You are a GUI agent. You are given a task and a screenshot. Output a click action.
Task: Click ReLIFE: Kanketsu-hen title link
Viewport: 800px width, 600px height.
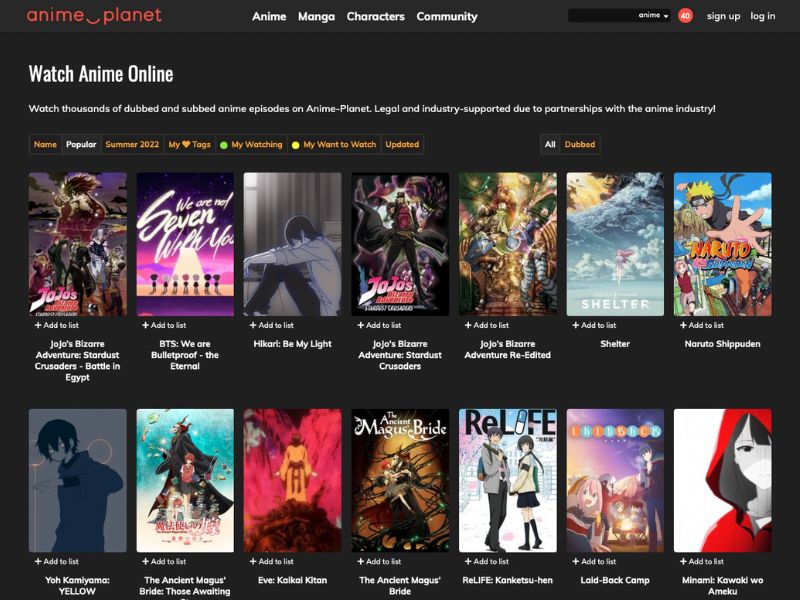pyautogui.click(x=508, y=580)
